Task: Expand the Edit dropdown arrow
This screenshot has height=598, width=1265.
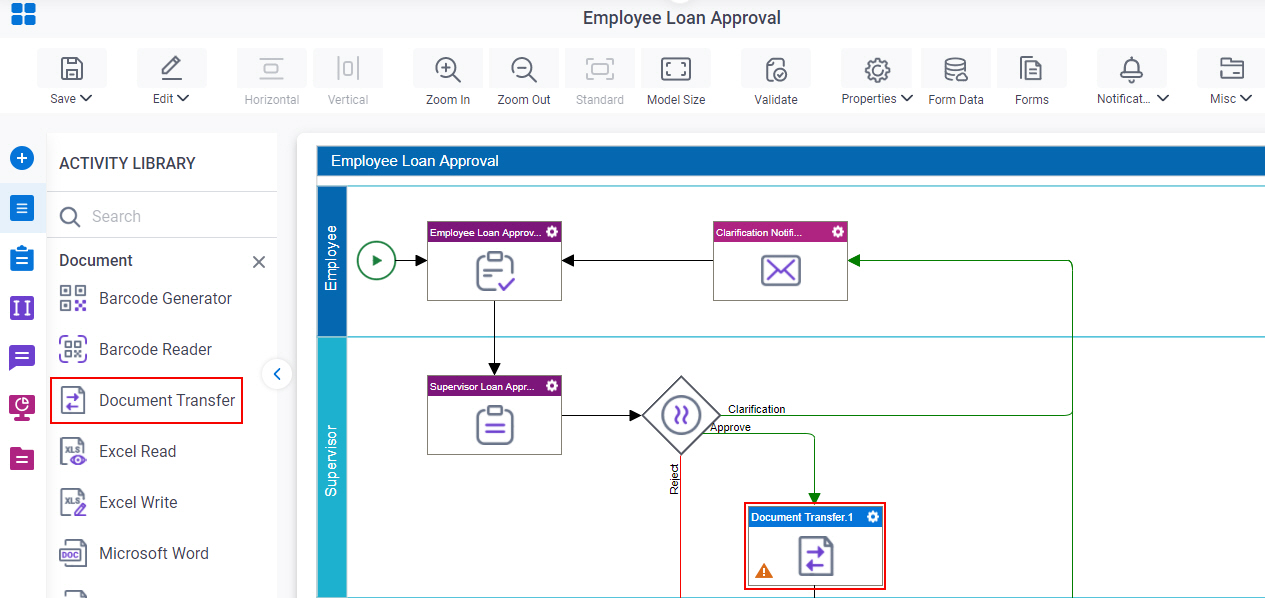Action: (x=183, y=98)
